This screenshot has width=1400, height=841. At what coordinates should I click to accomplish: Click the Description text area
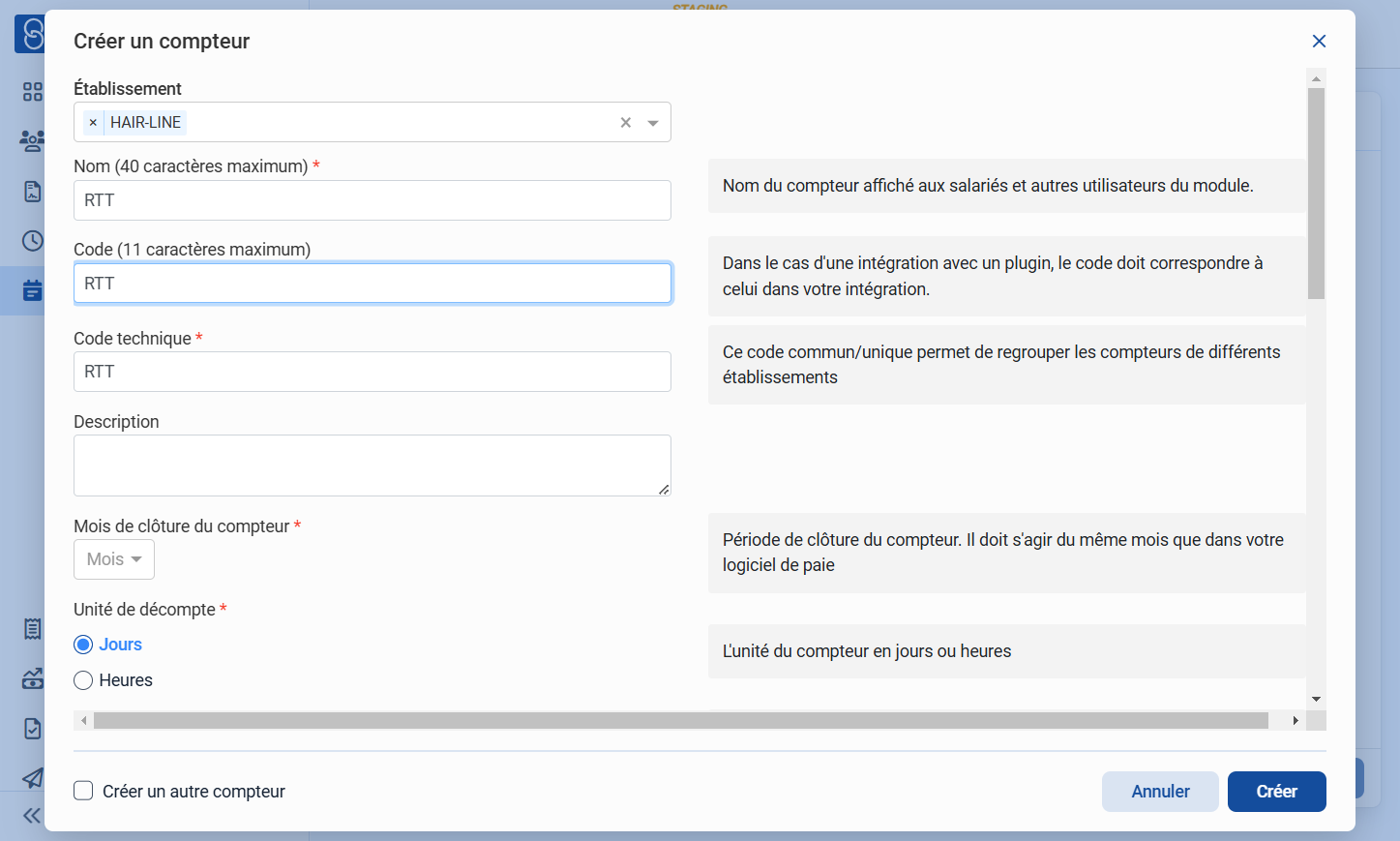click(x=372, y=466)
